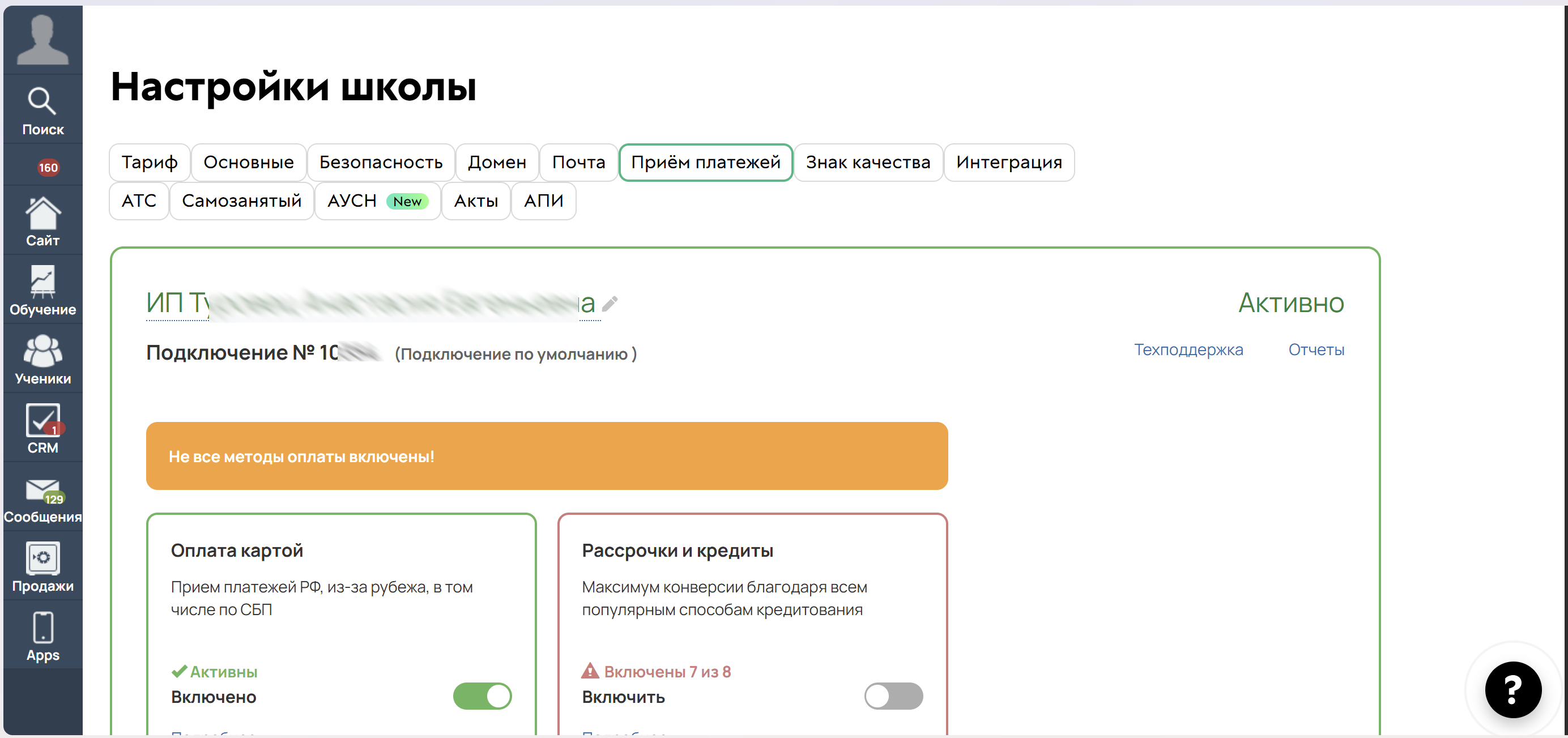1568x738 pixels.
Task: Switch to the АПИ tab
Action: [544, 201]
